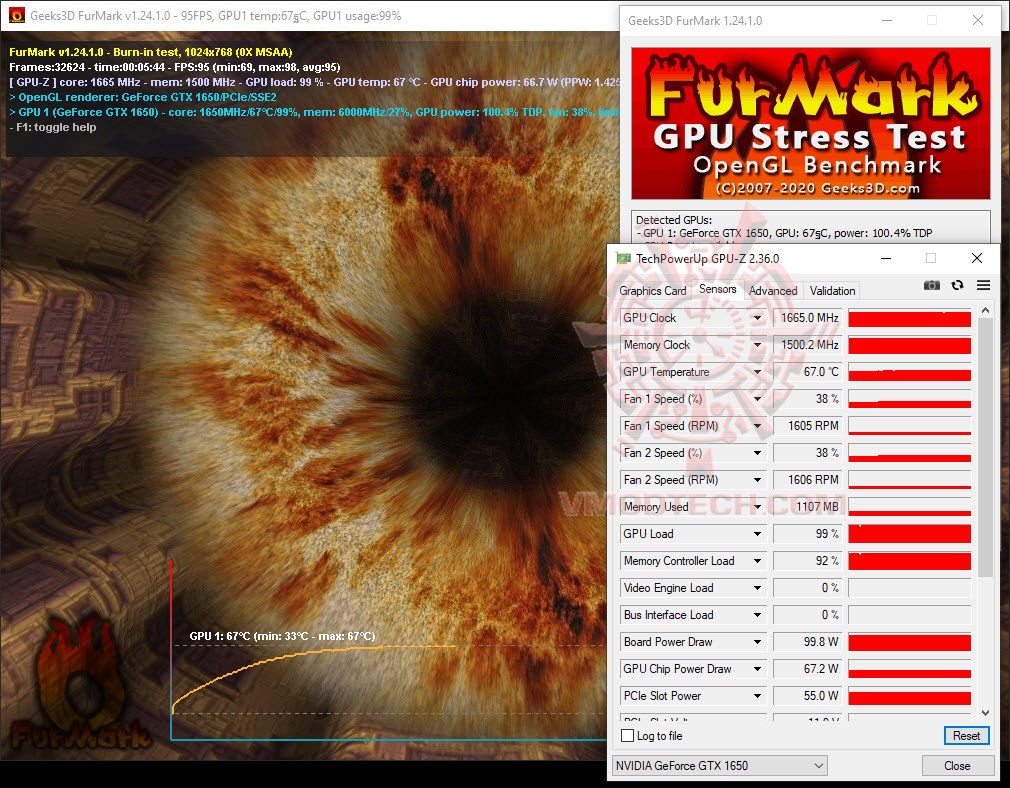The image size is (1010, 788).
Task: Open the Fan 1 Speed (RPM) dropdown
Action: [x=758, y=425]
